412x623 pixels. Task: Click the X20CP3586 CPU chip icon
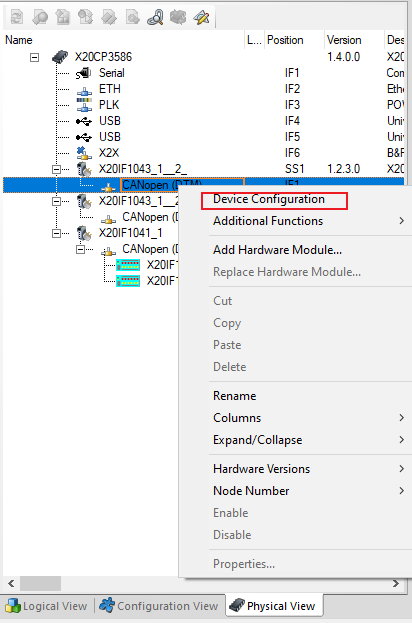click(x=60, y=57)
